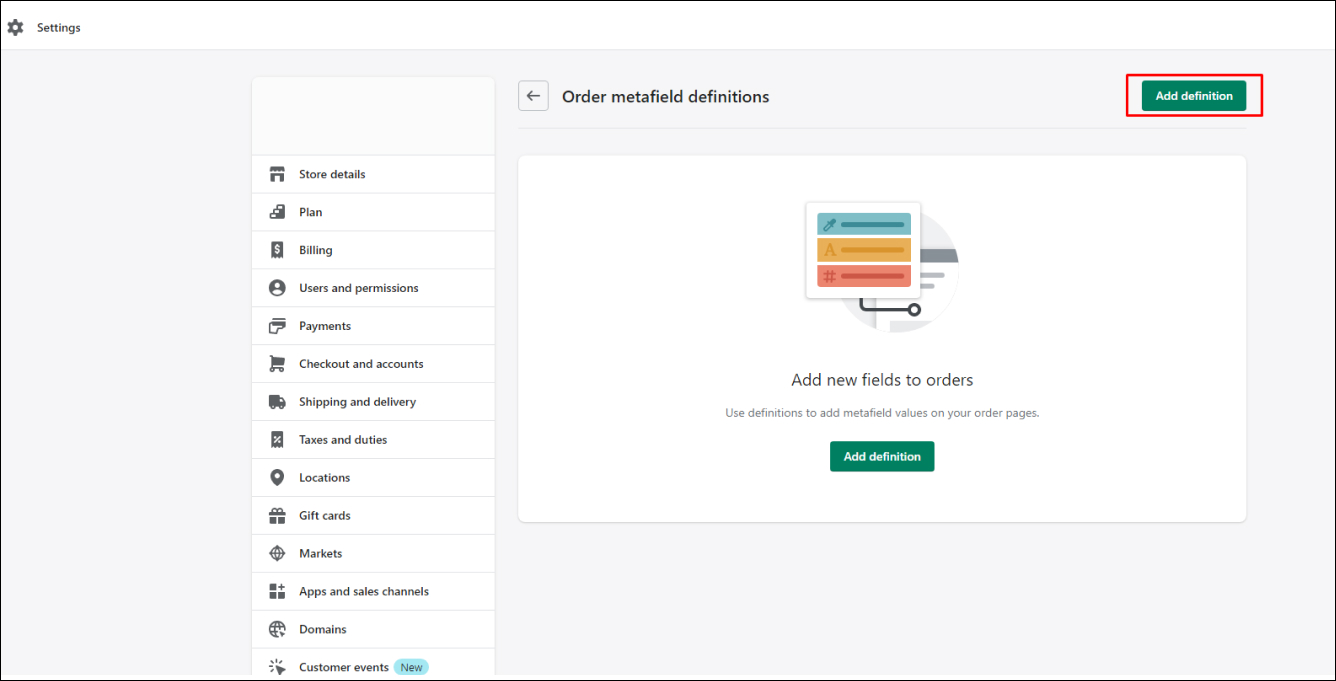The image size is (1336, 681).
Task: Open Gift cards settings
Action: point(373,516)
